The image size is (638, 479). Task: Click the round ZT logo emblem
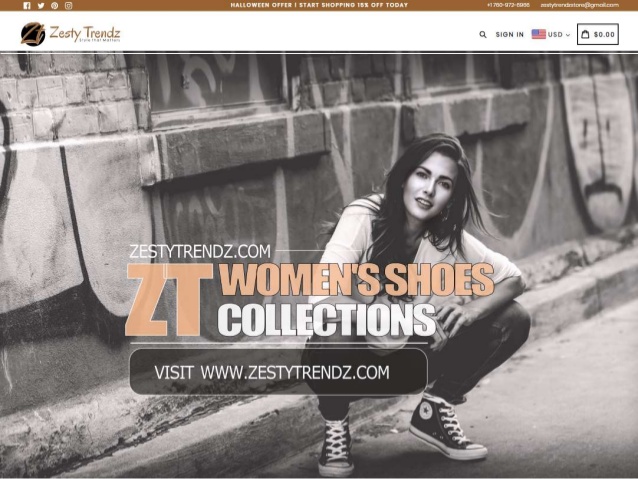[x=33, y=34]
